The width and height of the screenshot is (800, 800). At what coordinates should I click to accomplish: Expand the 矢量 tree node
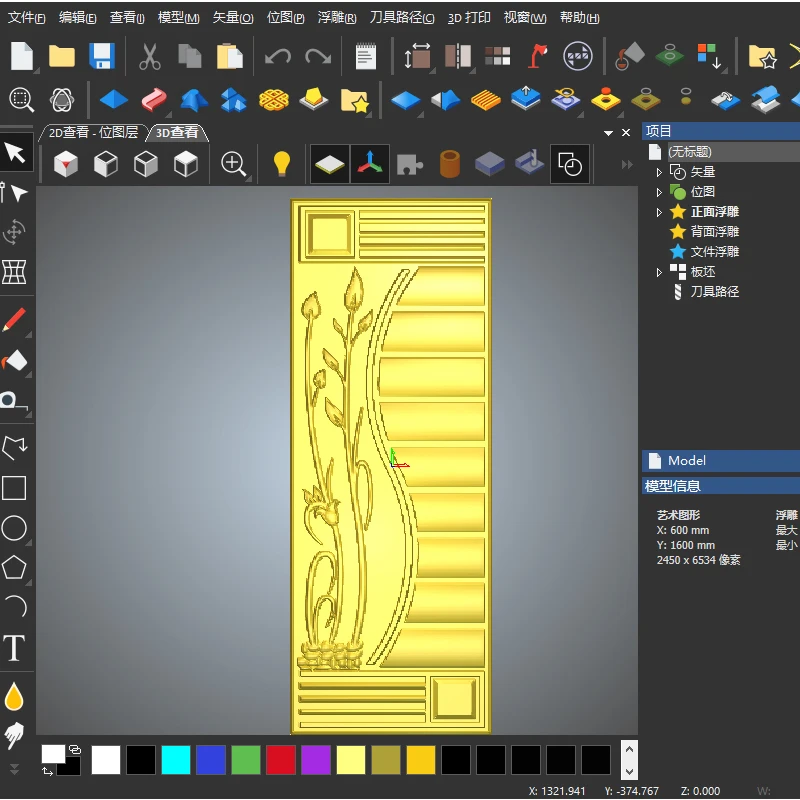pos(659,172)
